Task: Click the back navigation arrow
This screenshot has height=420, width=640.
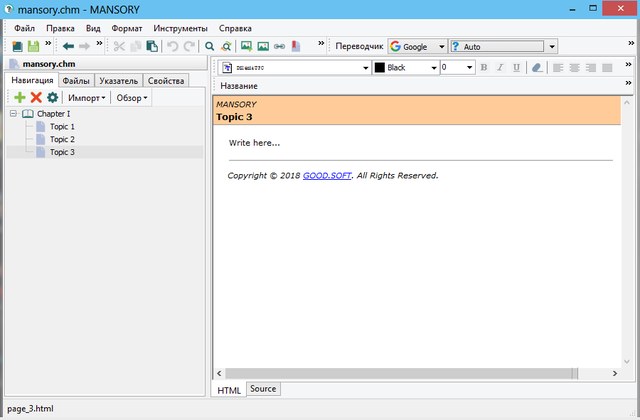Action: [x=68, y=46]
